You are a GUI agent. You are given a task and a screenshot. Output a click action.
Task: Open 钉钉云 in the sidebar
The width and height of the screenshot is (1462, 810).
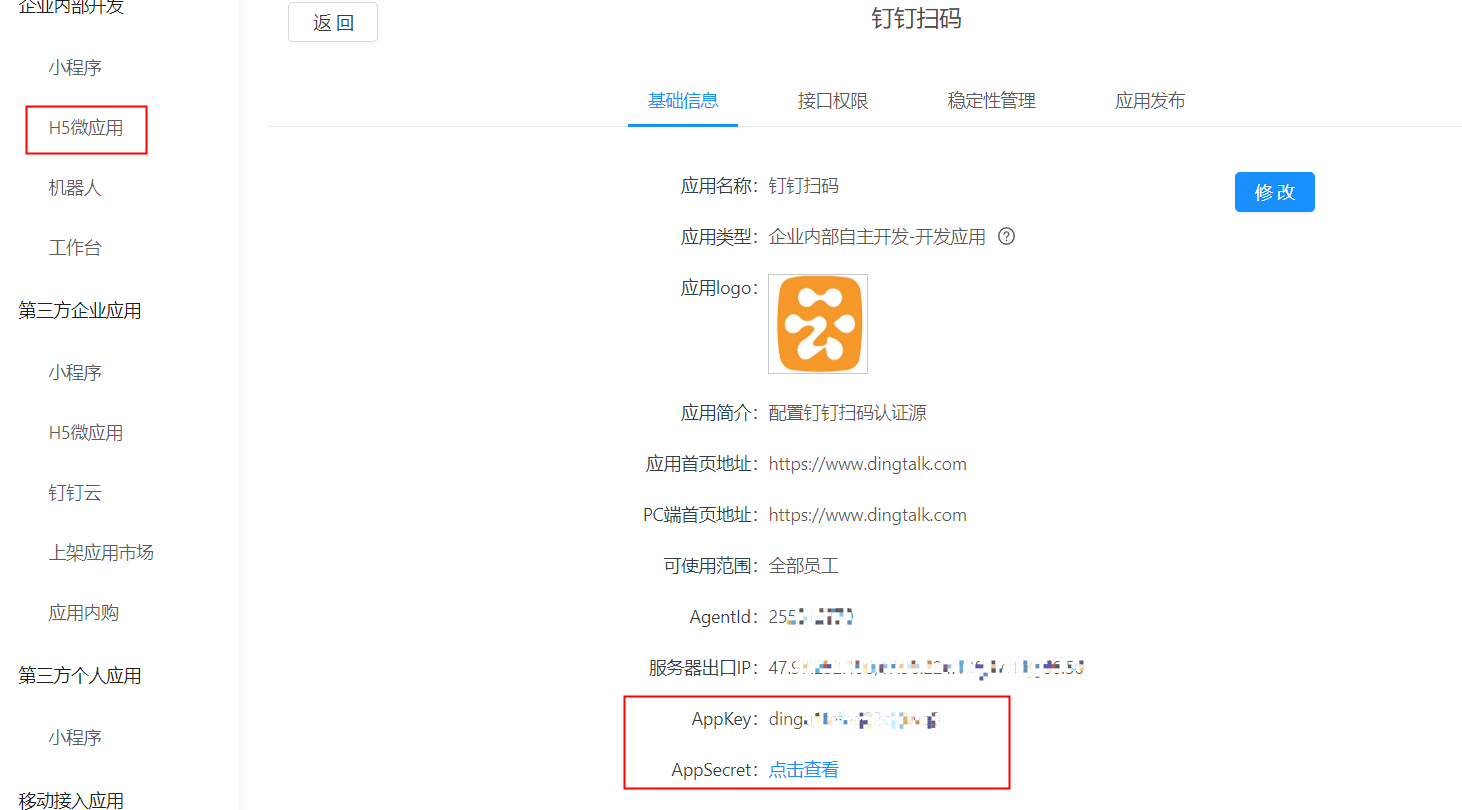click(75, 493)
